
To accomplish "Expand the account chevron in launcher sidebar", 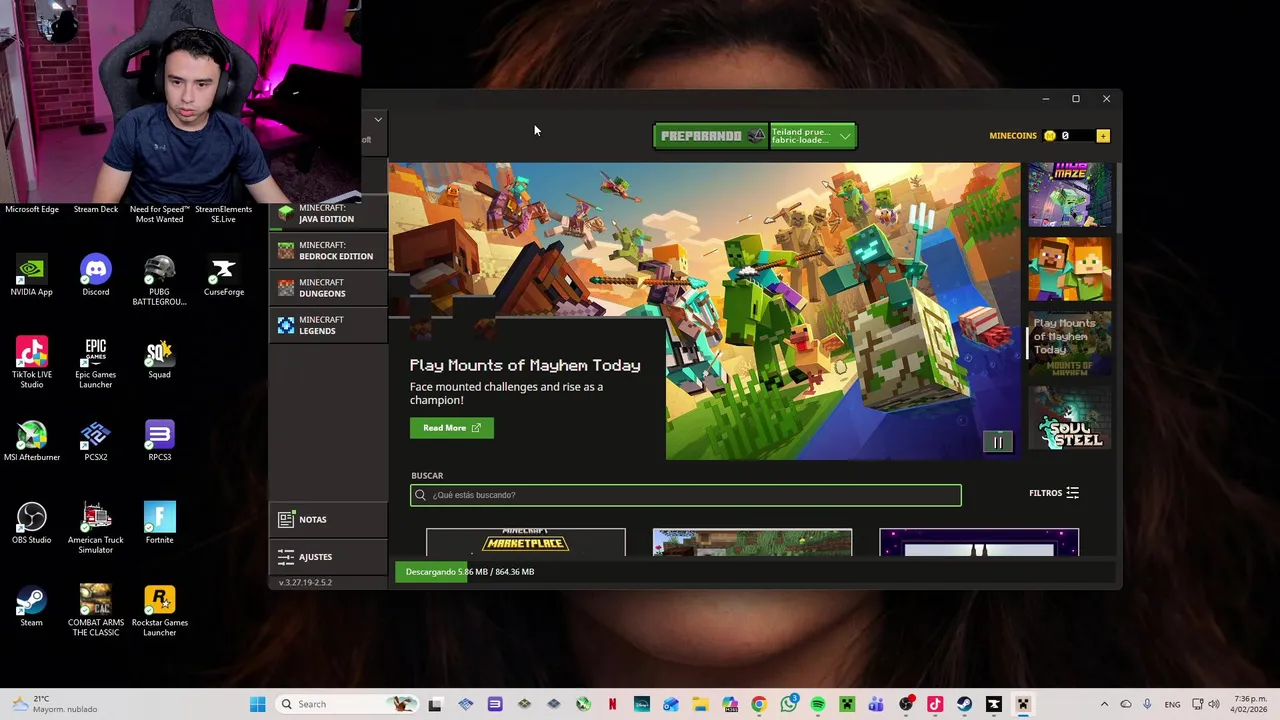I will [378, 119].
